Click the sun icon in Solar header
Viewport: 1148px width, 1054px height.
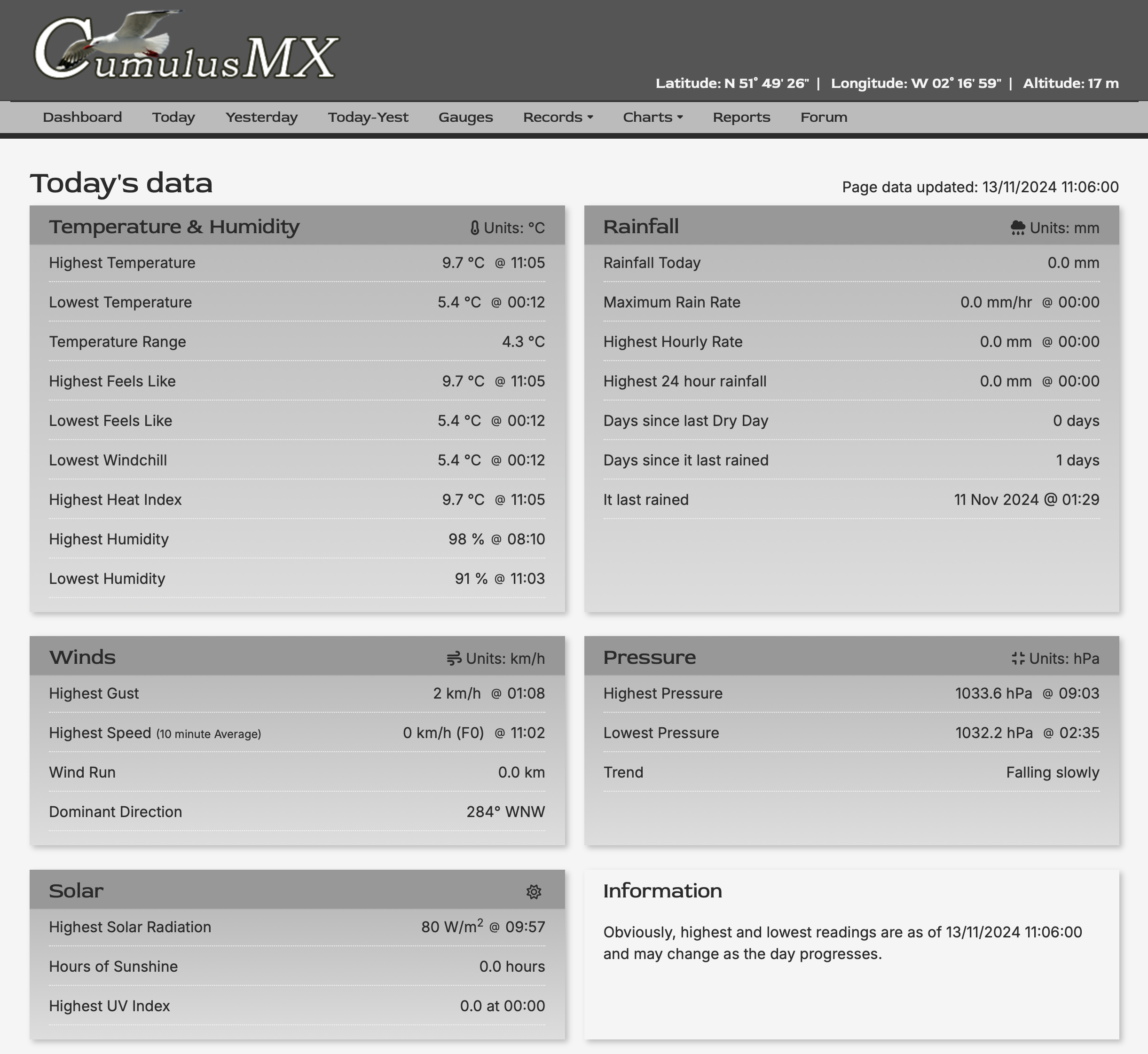[533, 892]
